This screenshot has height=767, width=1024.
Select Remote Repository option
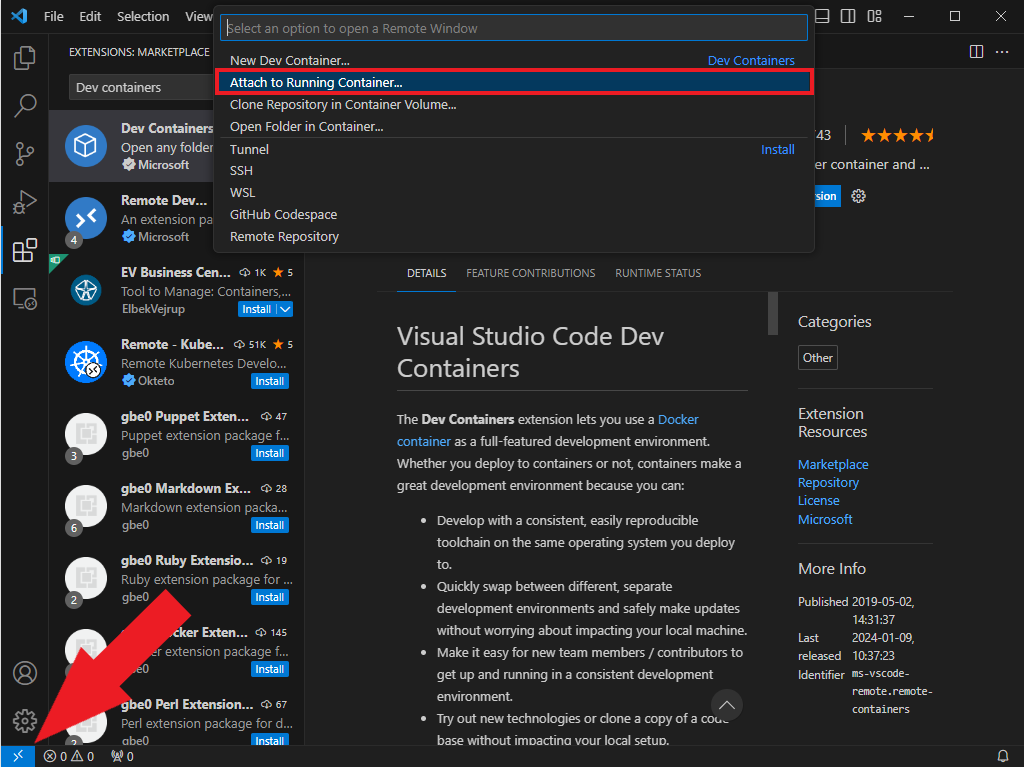[x=514, y=237]
